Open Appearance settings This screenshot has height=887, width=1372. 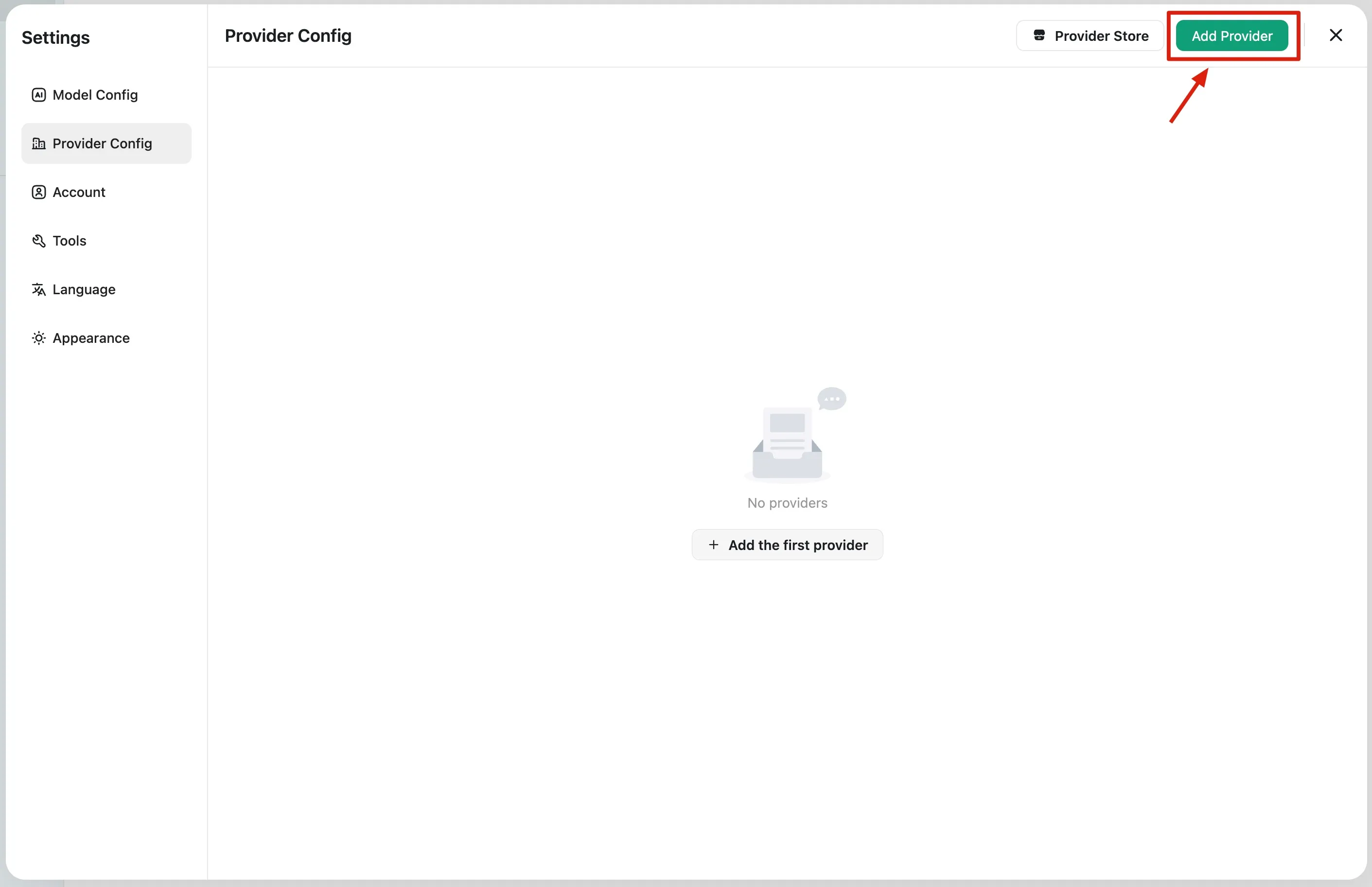click(91, 338)
